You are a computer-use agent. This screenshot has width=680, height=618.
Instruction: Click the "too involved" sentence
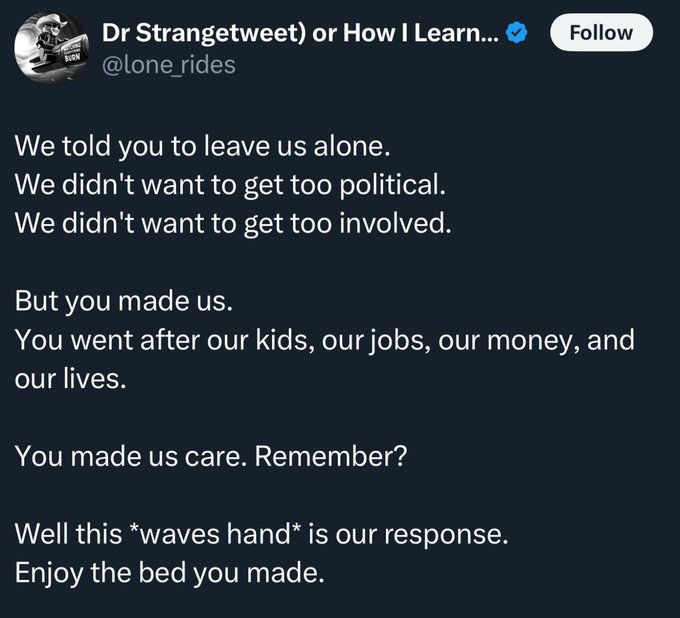pyautogui.click(x=233, y=223)
